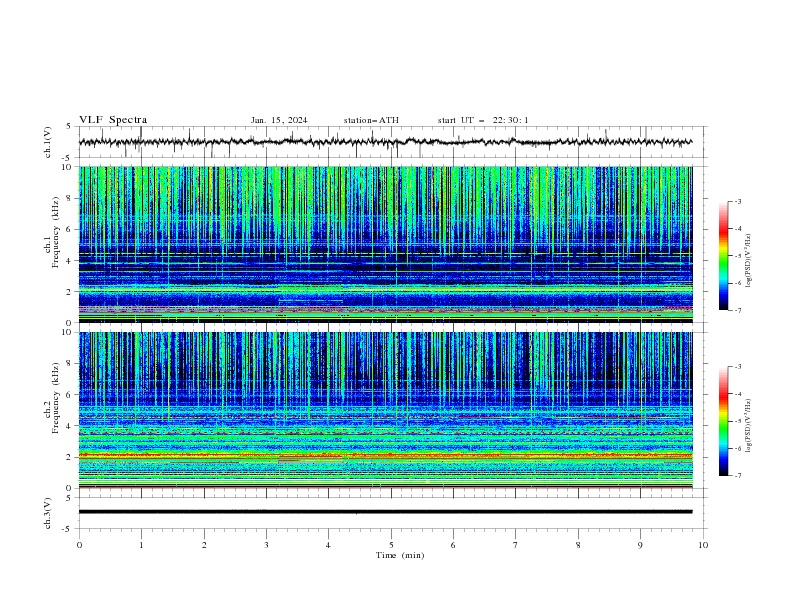Click the "-7" label on ch.2 colorbar
792x612 pixels.
(x=737, y=475)
